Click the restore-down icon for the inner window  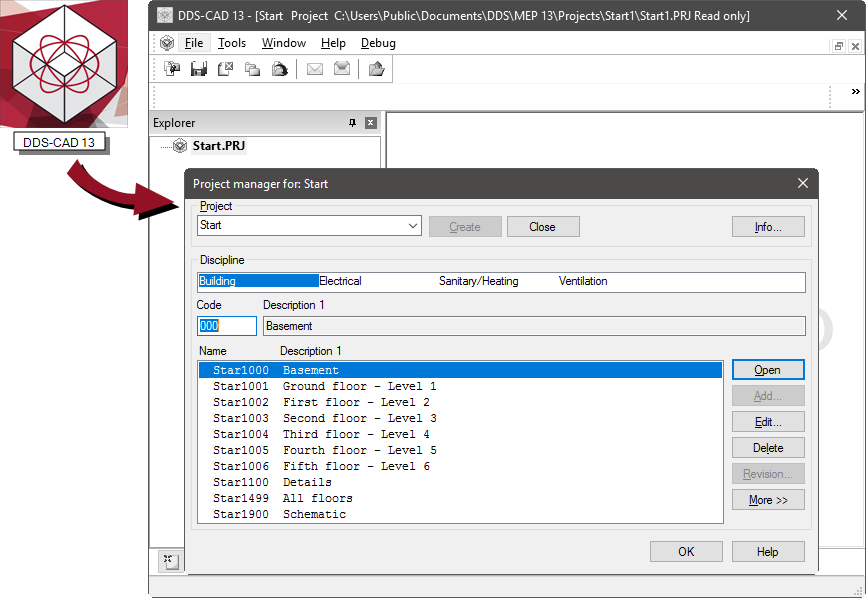pos(838,46)
